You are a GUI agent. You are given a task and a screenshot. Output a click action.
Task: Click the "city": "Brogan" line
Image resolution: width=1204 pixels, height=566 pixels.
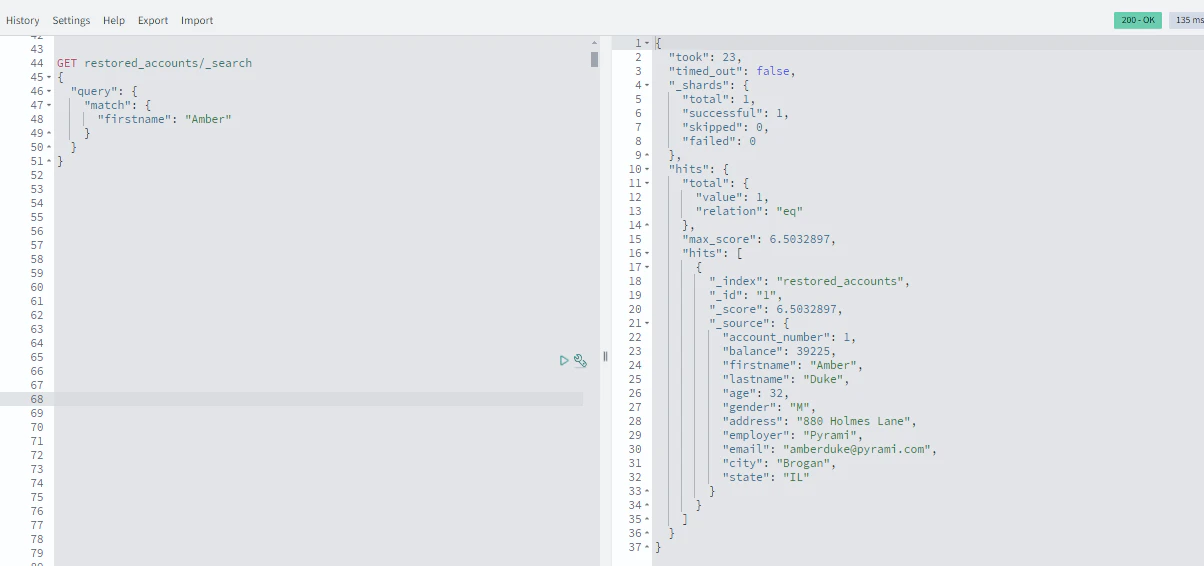click(779, 463)
